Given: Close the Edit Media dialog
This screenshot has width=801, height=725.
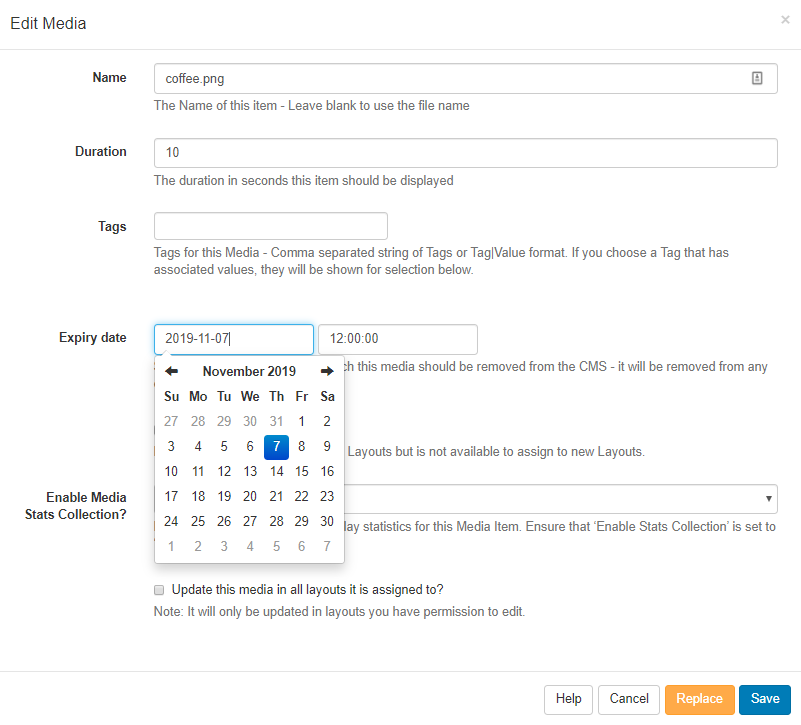Looking at the screenshot, I should click(x=785, y=20).
